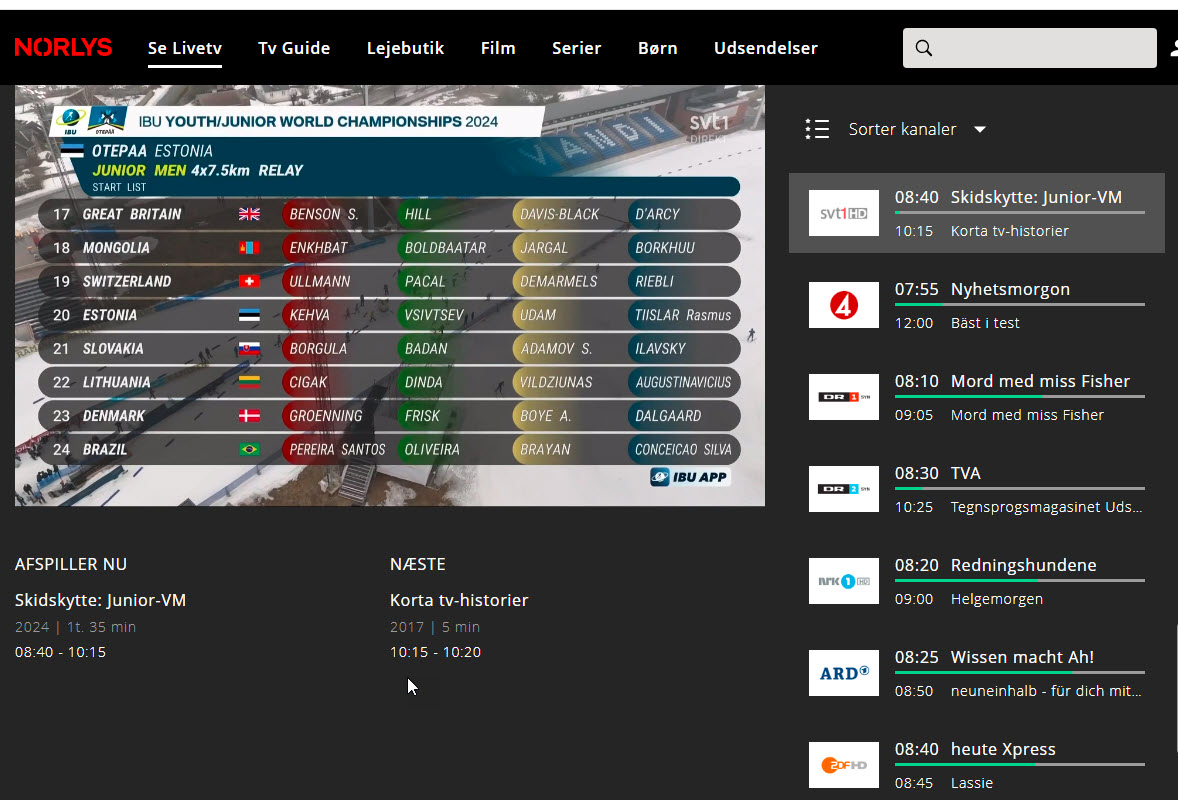
Task: Select the NRK1 HD channel logo
Action: coord(843,581)
